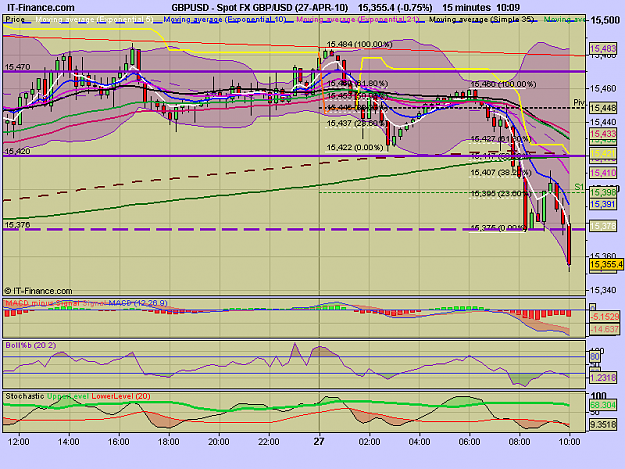Click the green 15,398 price tag
The width and height of the screenshot is (625, 469).
click(x=603, y=193)
